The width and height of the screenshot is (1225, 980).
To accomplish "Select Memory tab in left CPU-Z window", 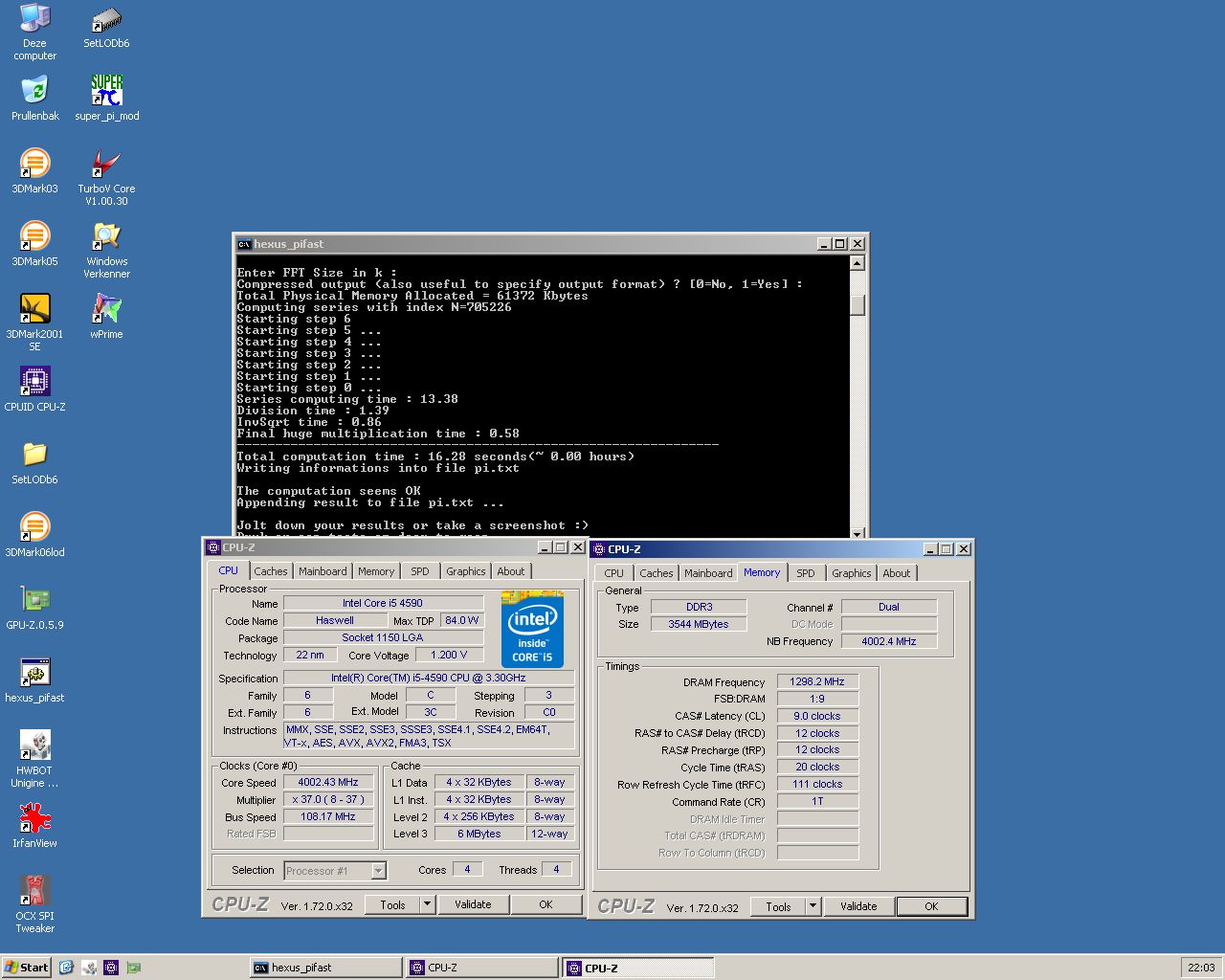I will pos(376,571).
